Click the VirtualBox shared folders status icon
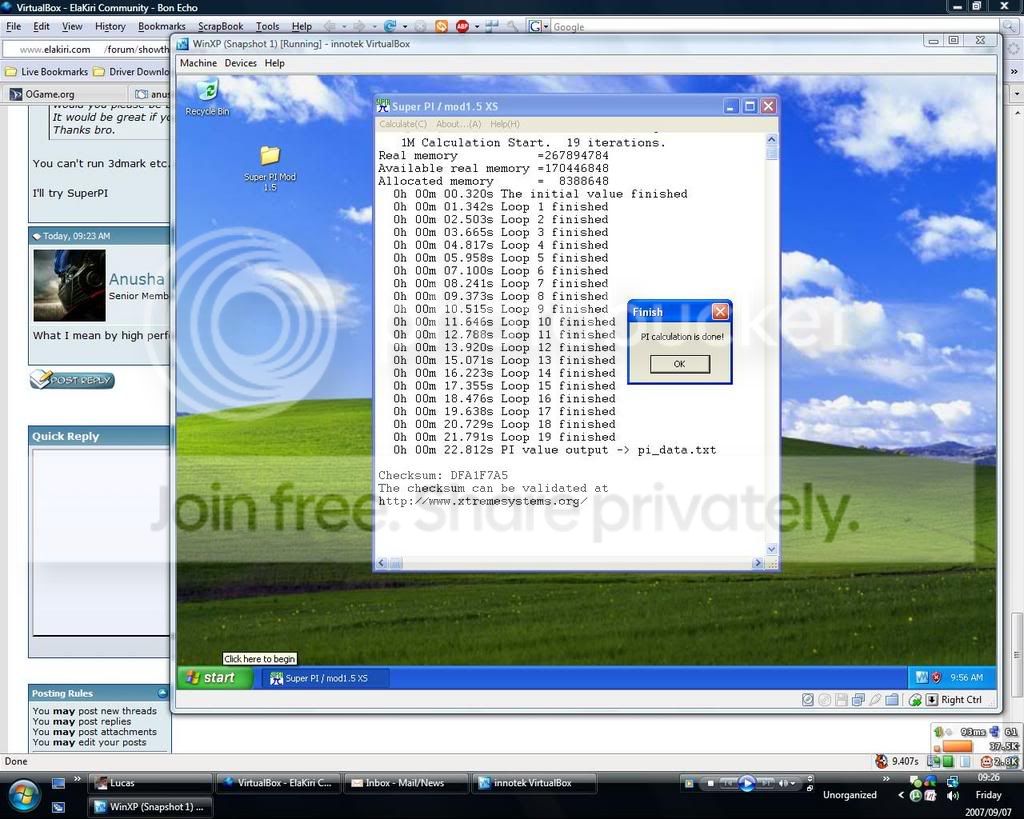 coord(892,699)
